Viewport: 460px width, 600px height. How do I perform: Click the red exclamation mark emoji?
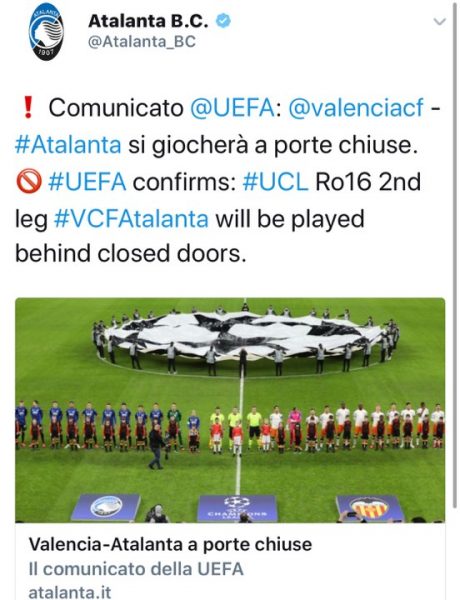(28, 108)
